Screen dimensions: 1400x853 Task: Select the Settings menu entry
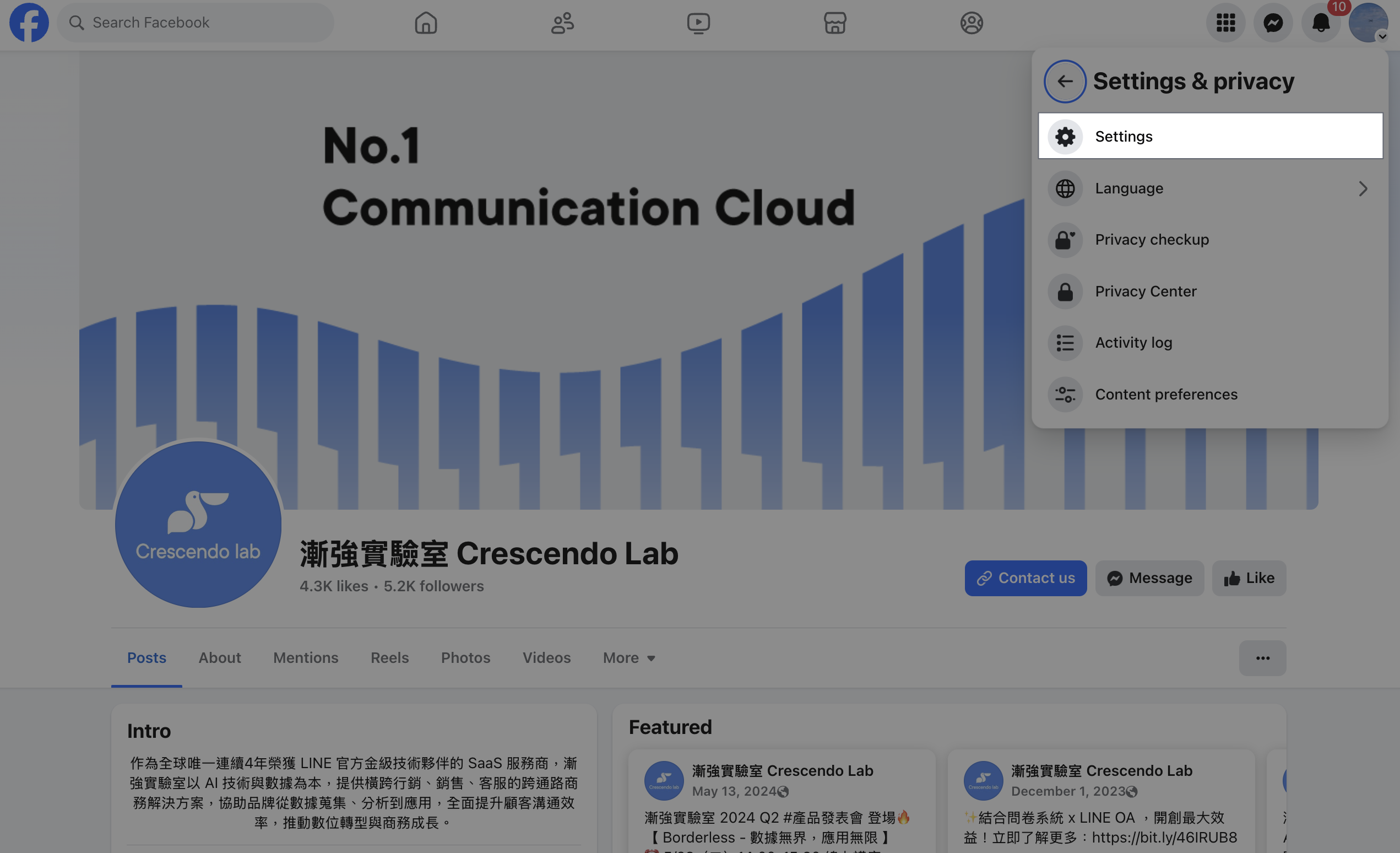pos(1210,137)
